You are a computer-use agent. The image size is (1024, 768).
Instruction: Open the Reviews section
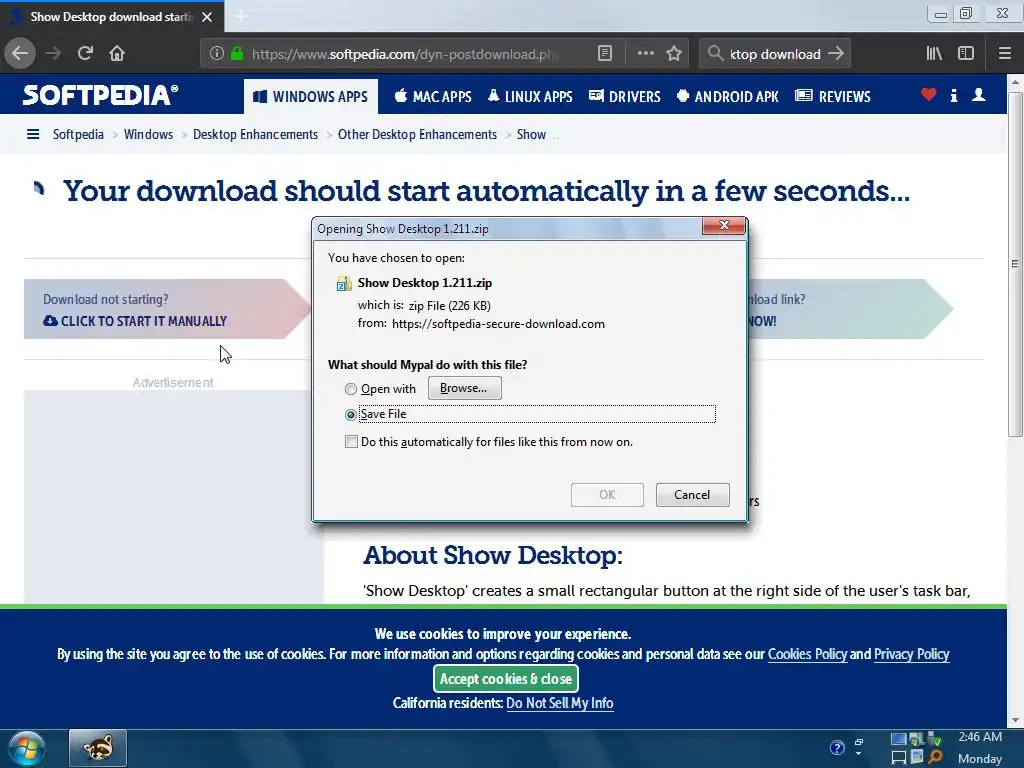coord(833,97)
